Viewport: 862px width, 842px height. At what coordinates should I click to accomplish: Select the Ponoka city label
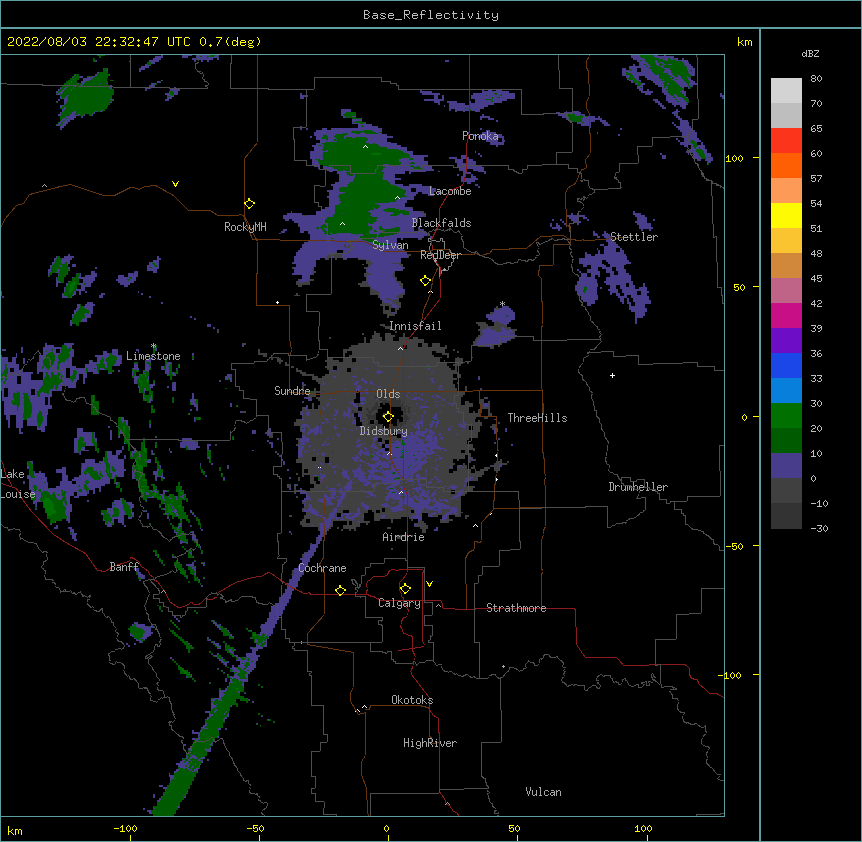tap(480, 136)
